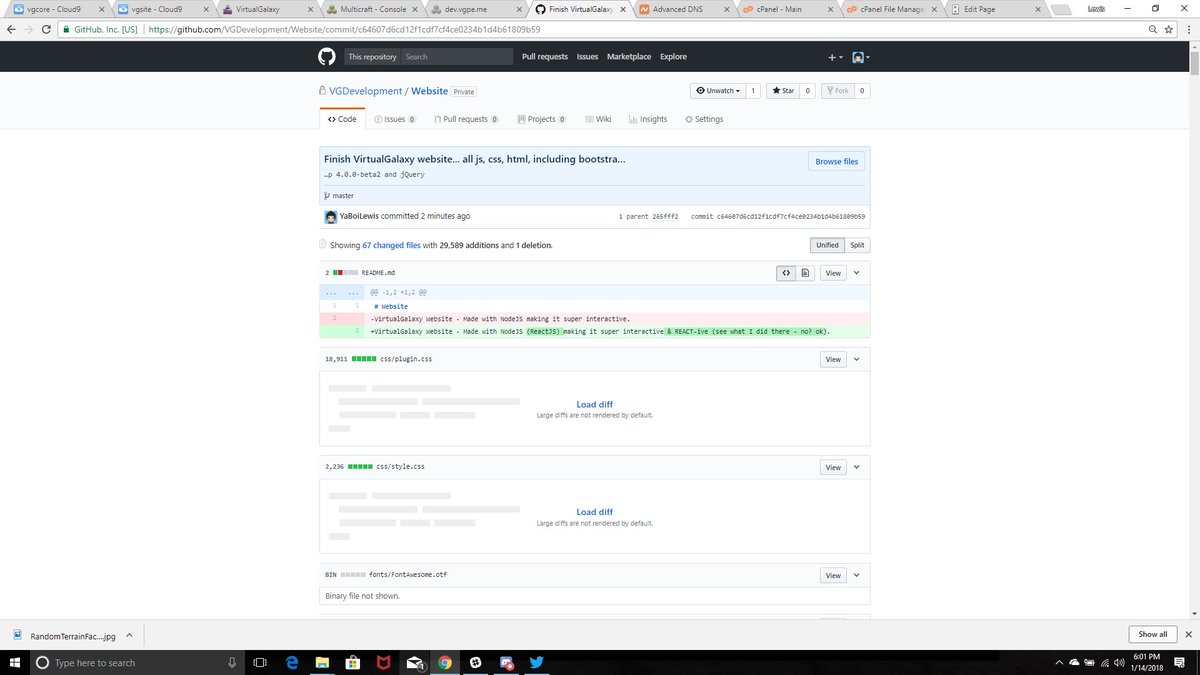
Task: Switch to Edit Page browser tab
Action: (x=995, y=9)
